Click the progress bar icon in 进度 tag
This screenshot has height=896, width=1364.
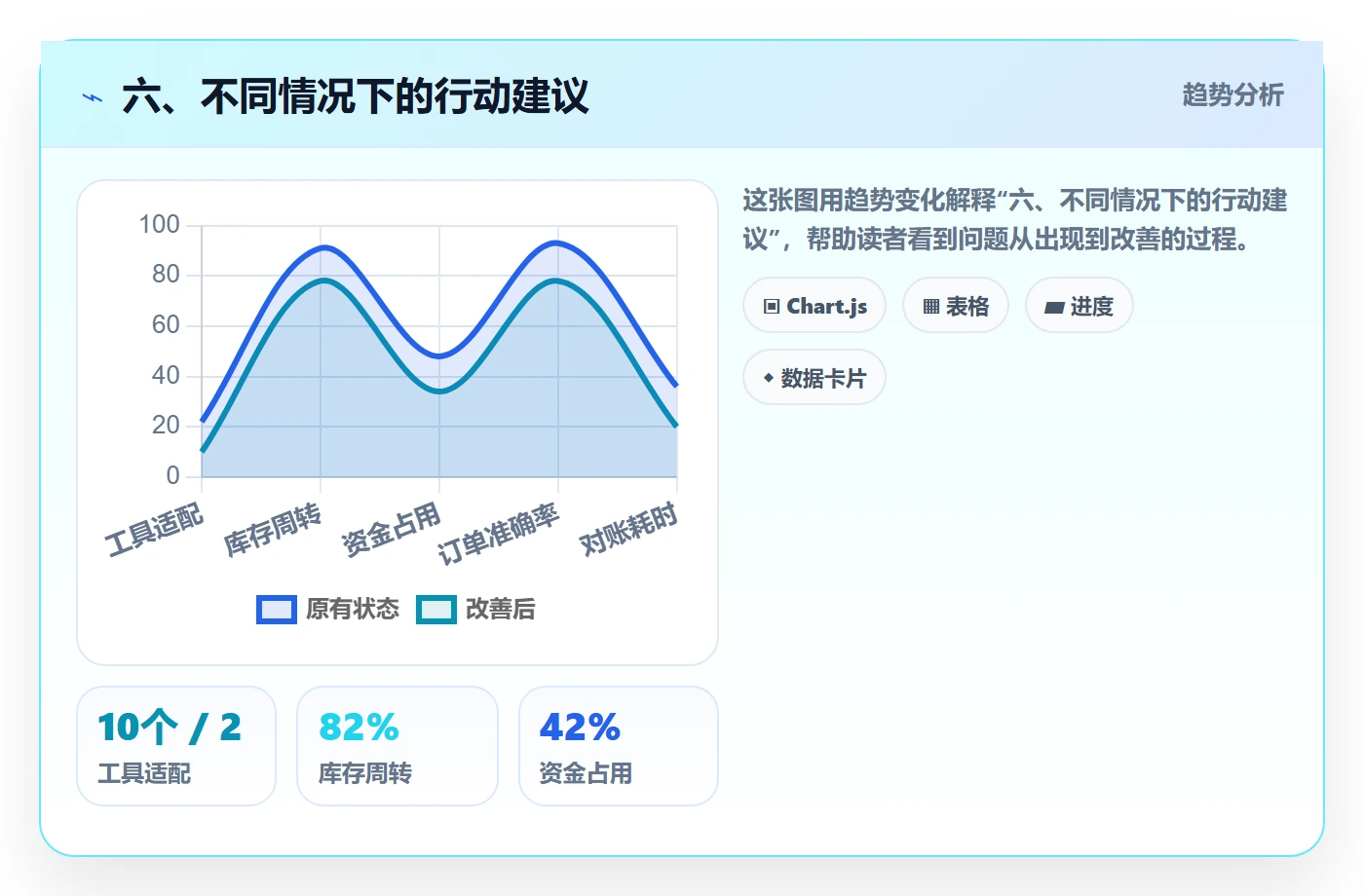tap(1054, 308)
